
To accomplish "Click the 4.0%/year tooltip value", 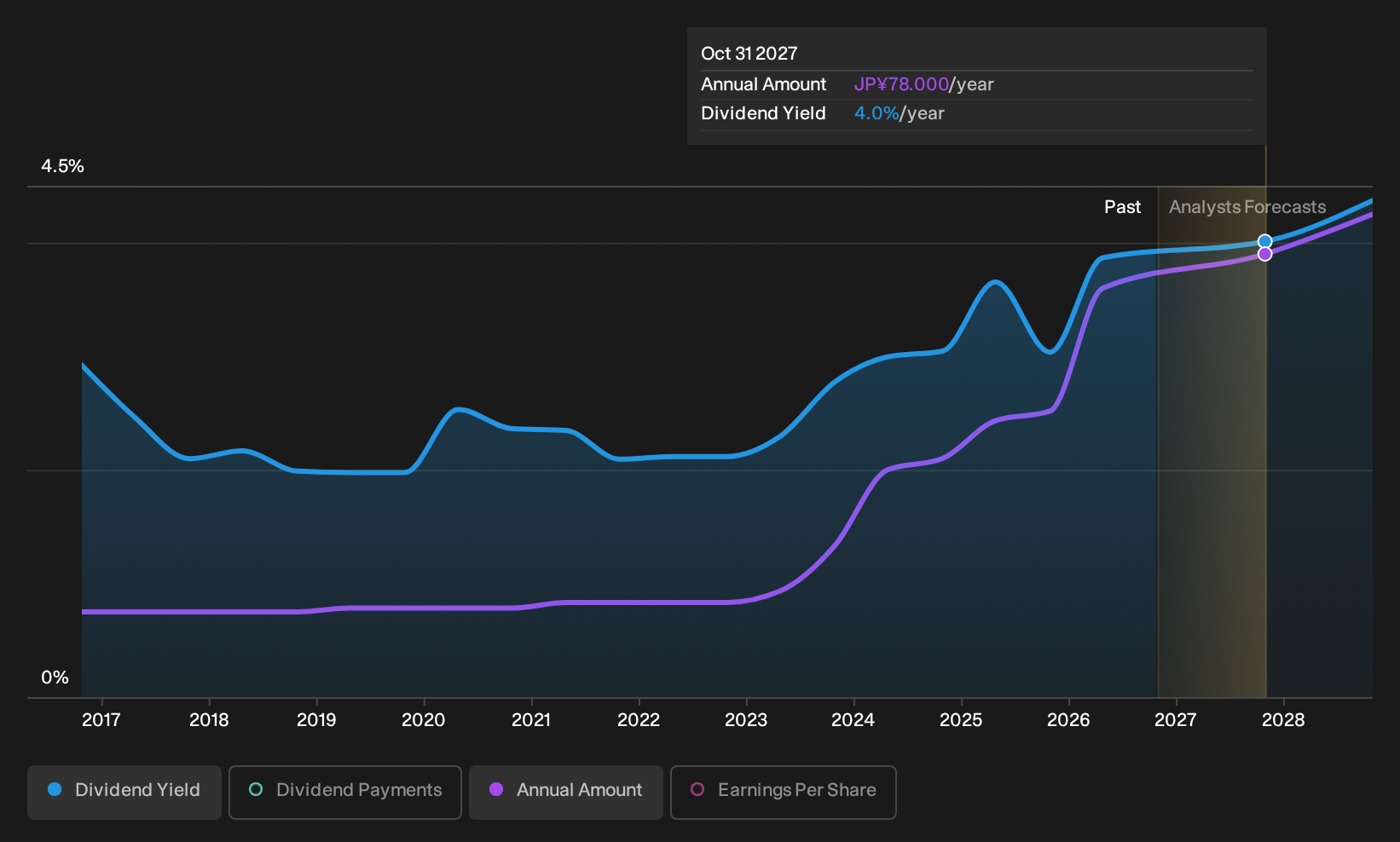I will click(900, 113).
